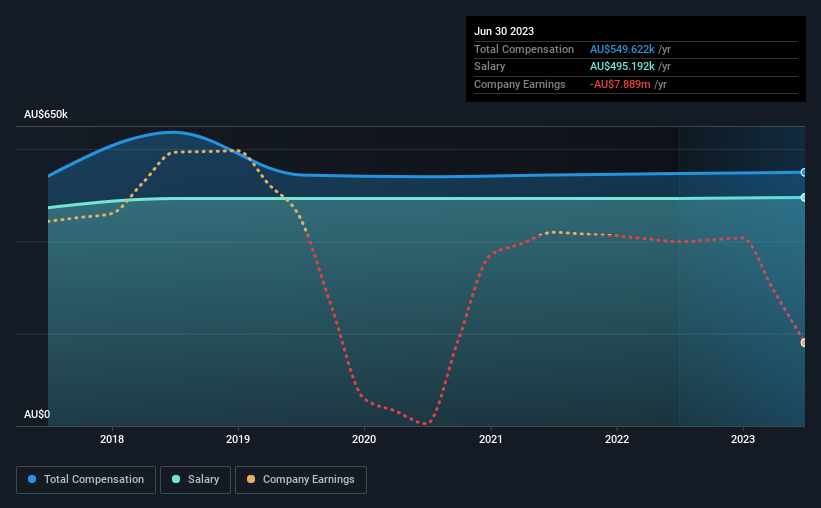821x508 pixels.
Task: Select the Company Earnings endpoint marker
Action: 804,343
